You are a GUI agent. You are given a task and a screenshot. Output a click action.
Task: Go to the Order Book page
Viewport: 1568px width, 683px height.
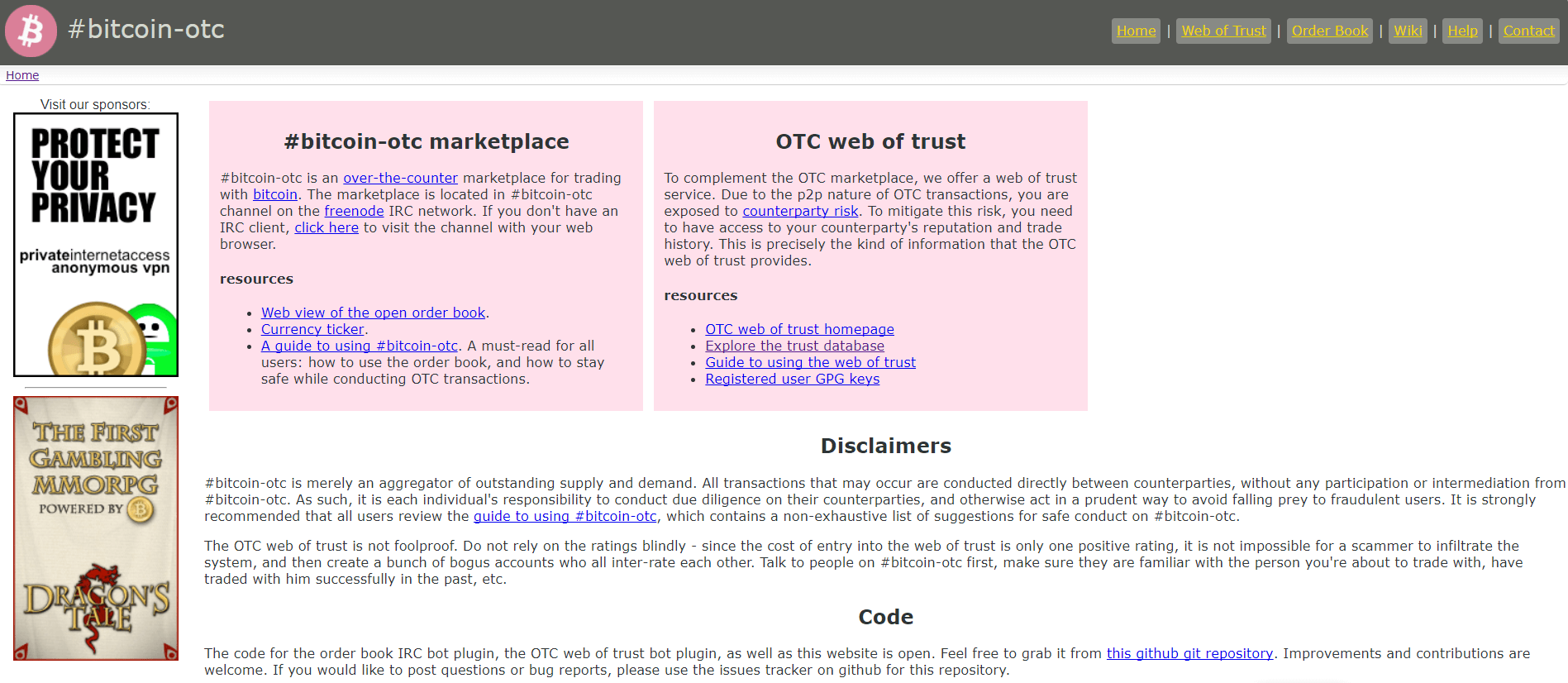coord(1330,31)
